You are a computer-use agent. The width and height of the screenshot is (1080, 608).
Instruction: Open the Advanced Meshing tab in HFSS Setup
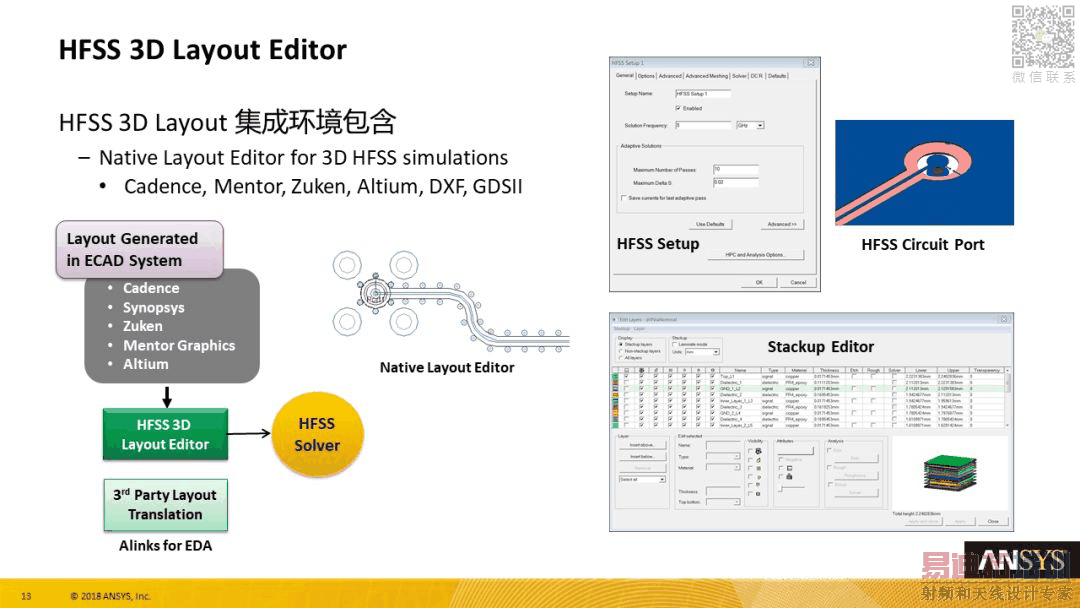click(706, 76)
